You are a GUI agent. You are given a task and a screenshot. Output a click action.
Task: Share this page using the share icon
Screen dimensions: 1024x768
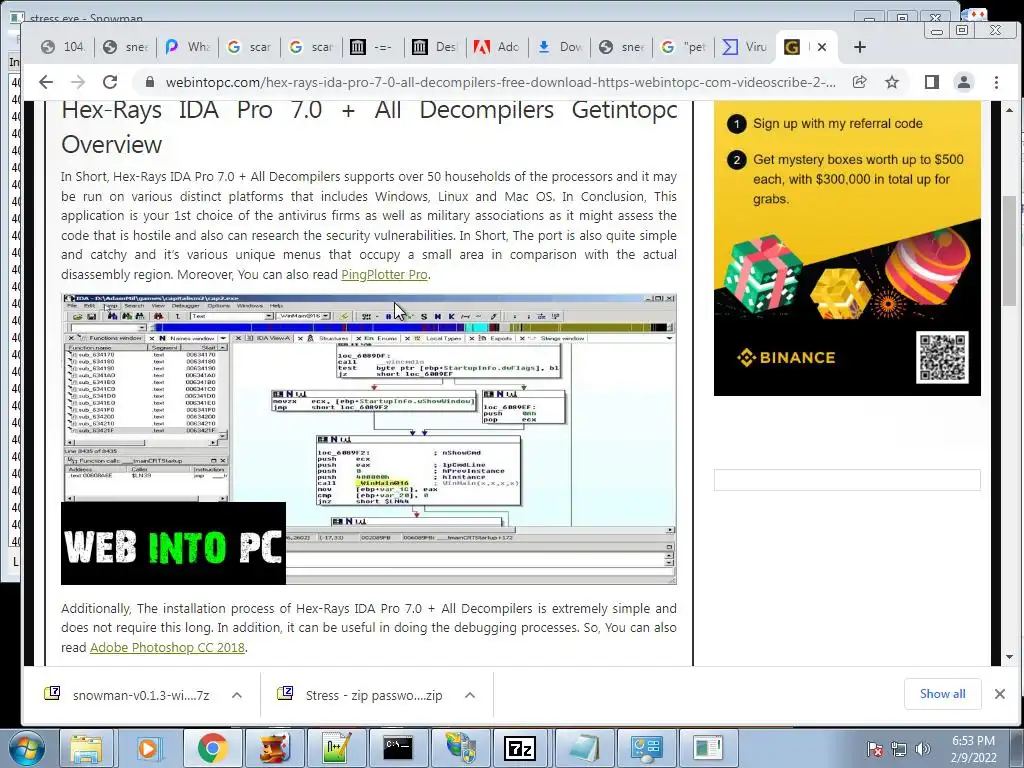(859, 82)
